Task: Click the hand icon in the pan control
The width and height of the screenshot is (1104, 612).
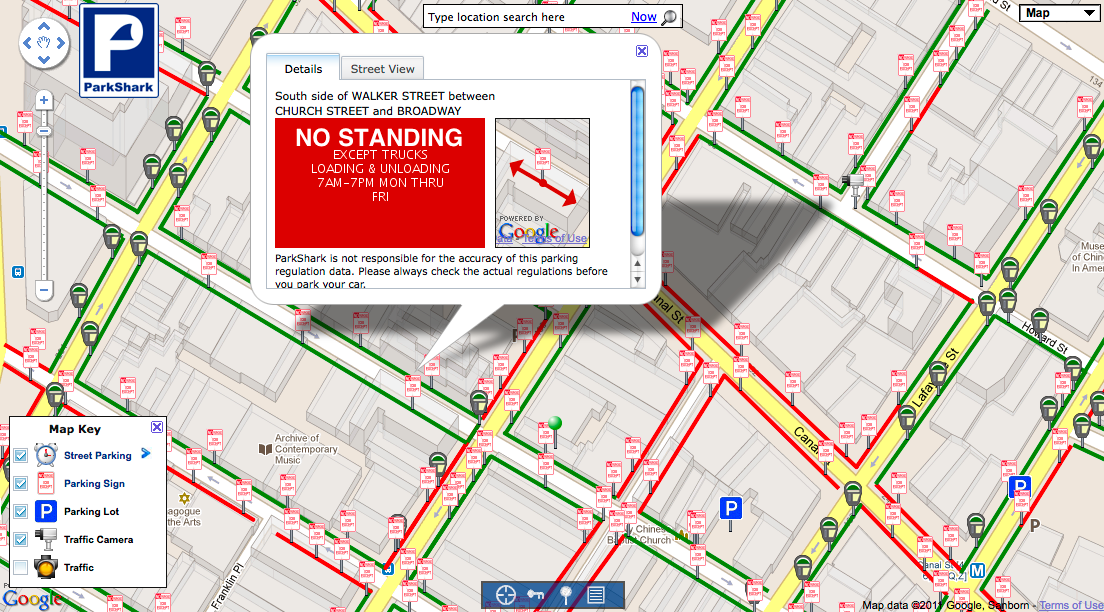Action: [44, 43]
